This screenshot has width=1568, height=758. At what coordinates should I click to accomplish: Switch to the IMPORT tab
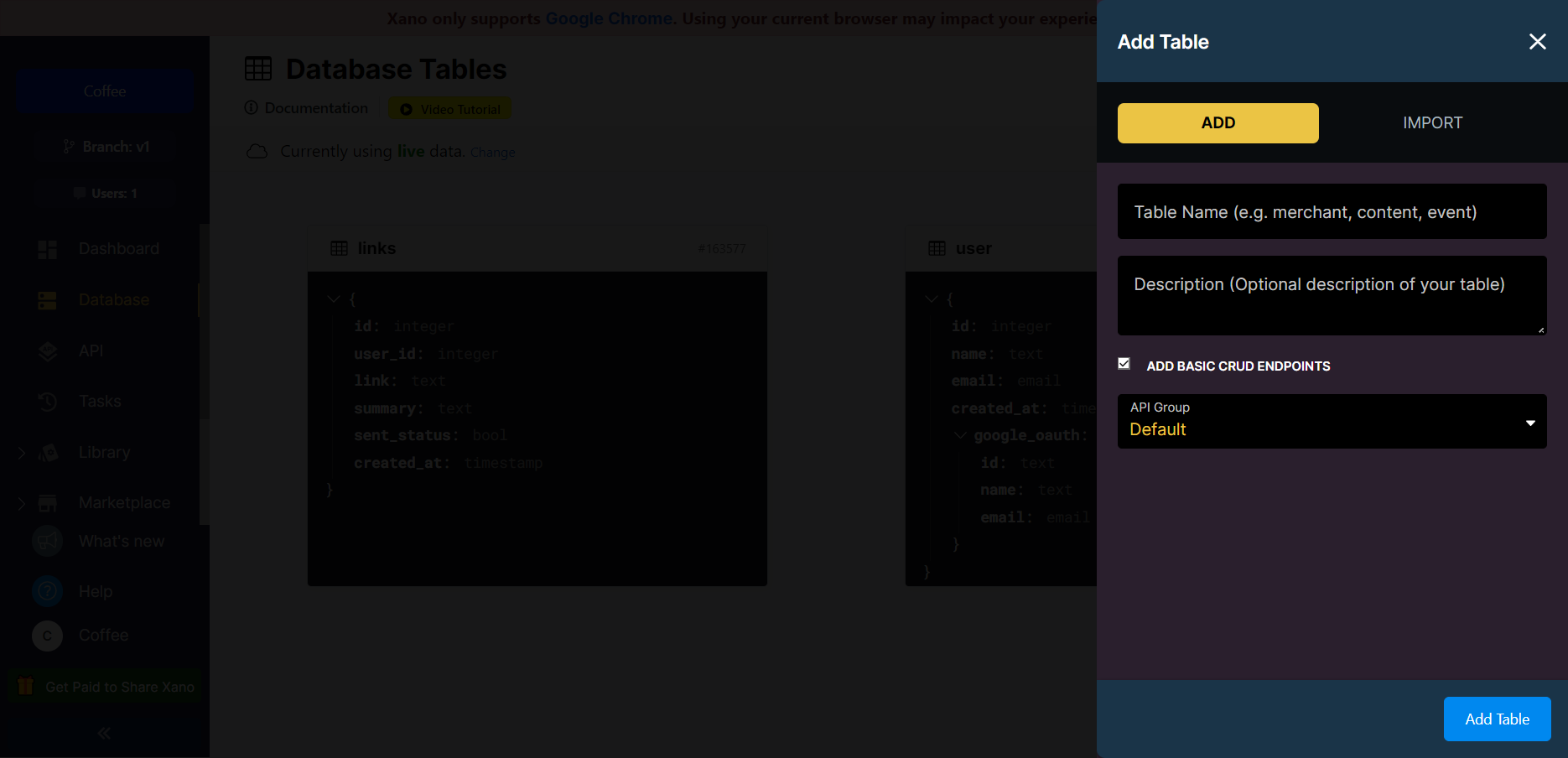(x=1432, y=123)
